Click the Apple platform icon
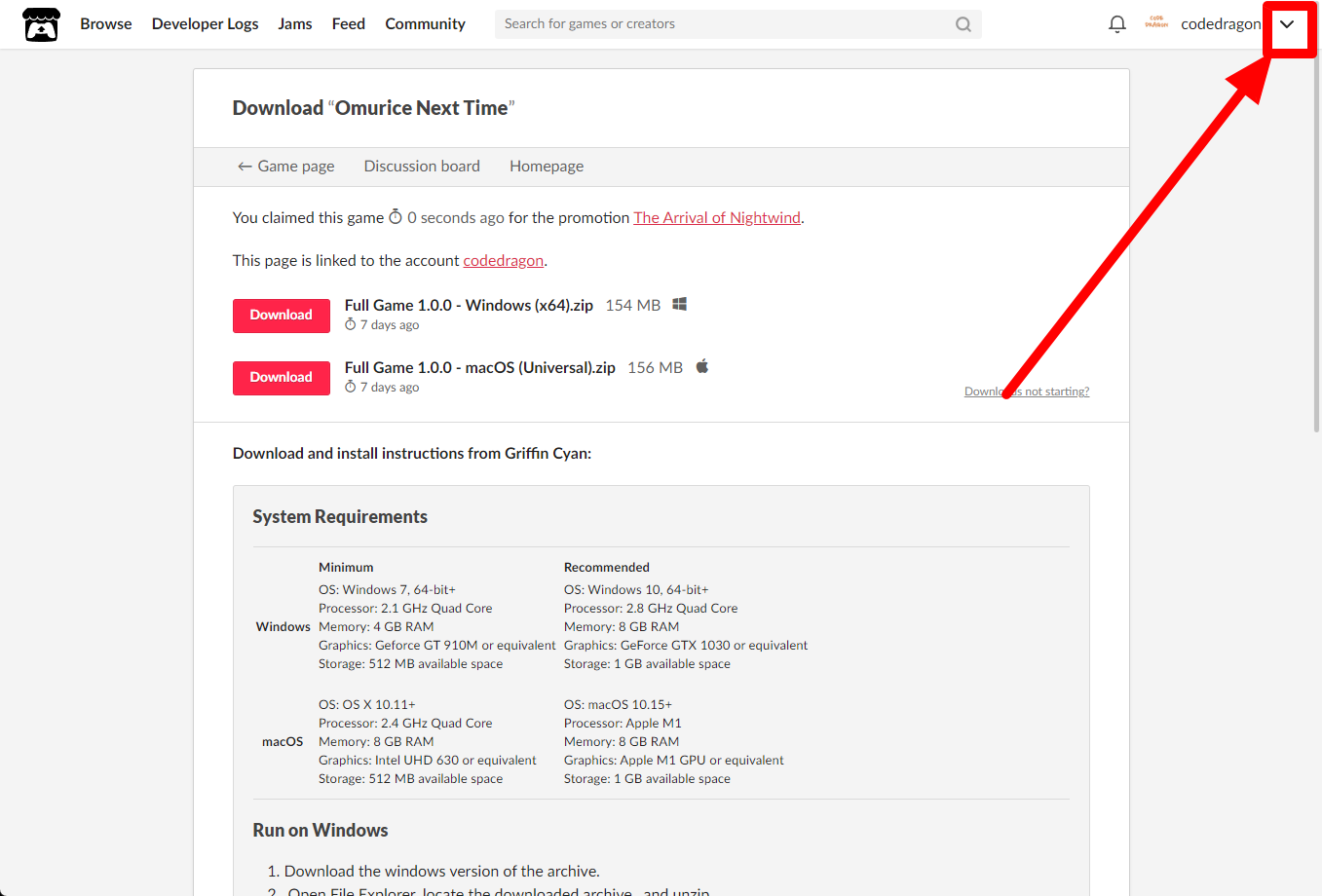Image resolution: width=1322 pixels, height=896 pixels. pos(702,366)
